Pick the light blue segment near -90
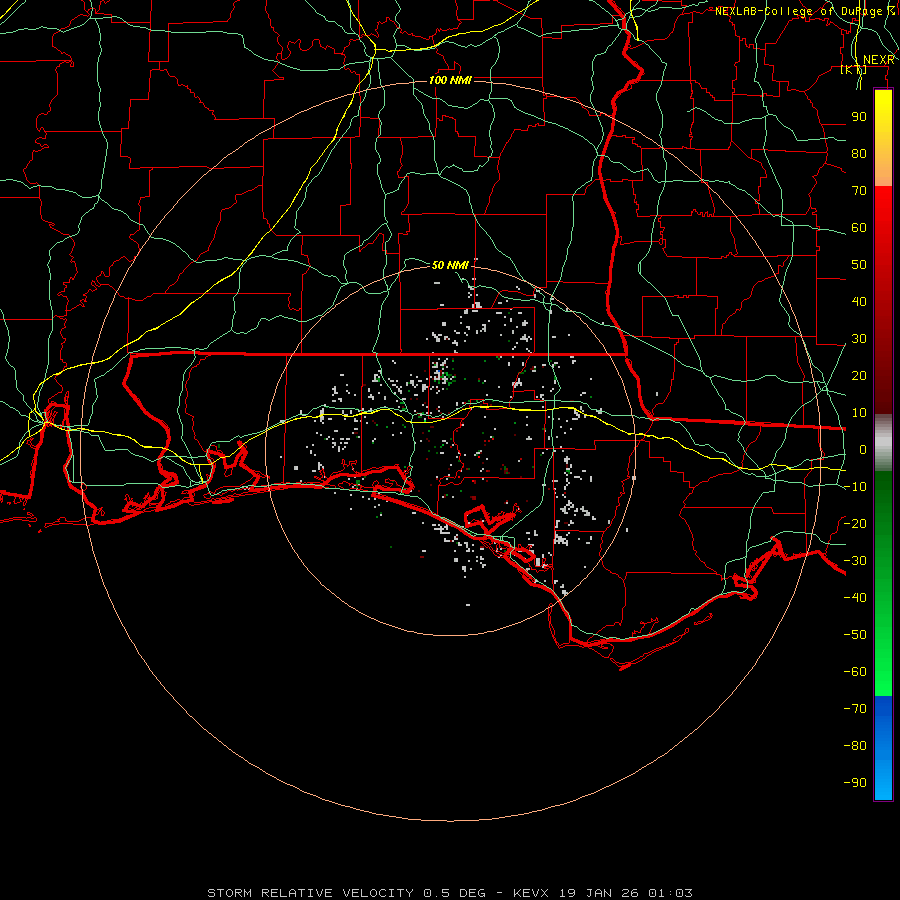Viewport: 900px width, 900px height. pyautogui.click(x=883, y=783)
